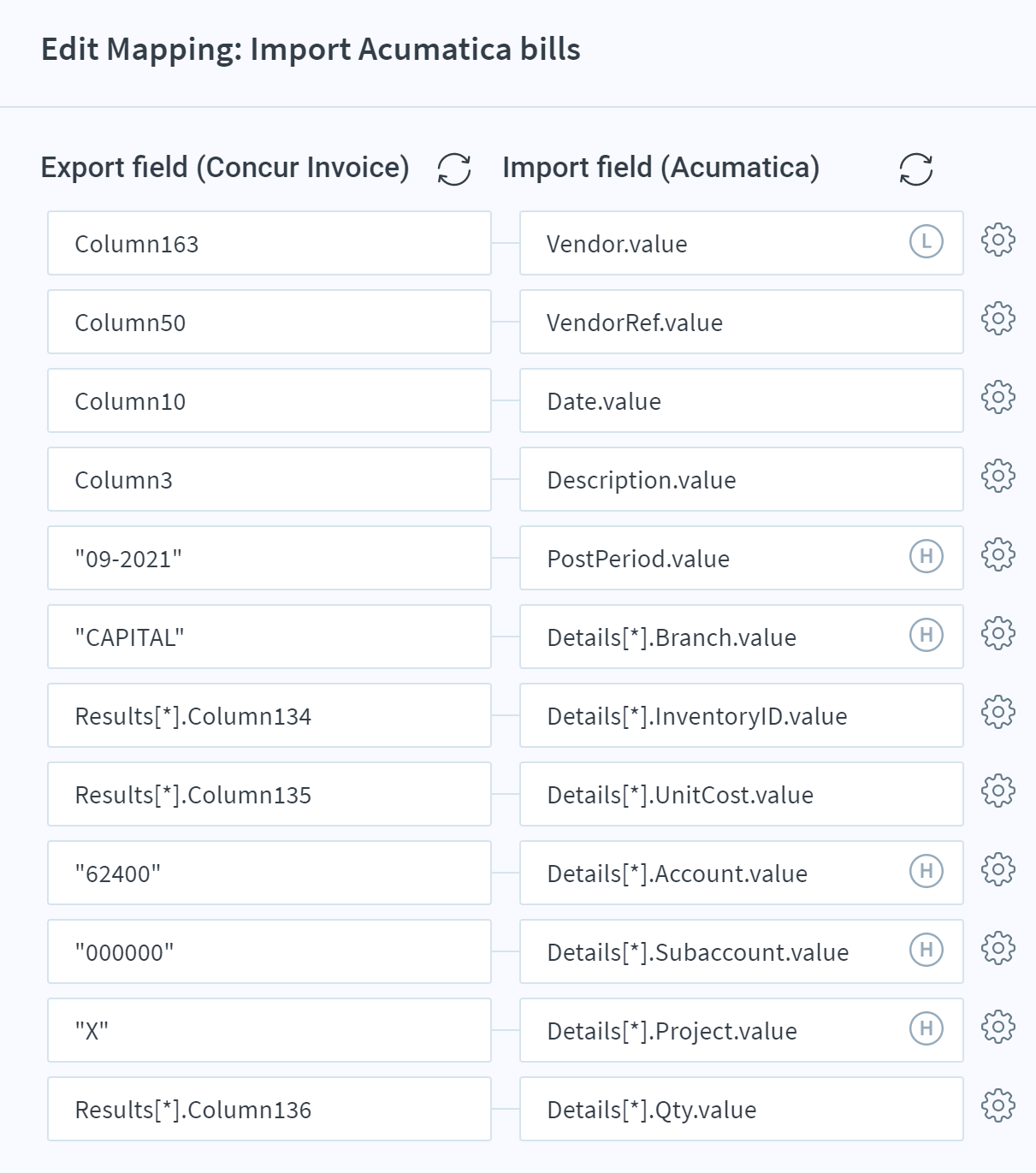Open settings gear for Details[*].UnitCost.value row
This screenshot has height=1173, width=1036.
998,791
